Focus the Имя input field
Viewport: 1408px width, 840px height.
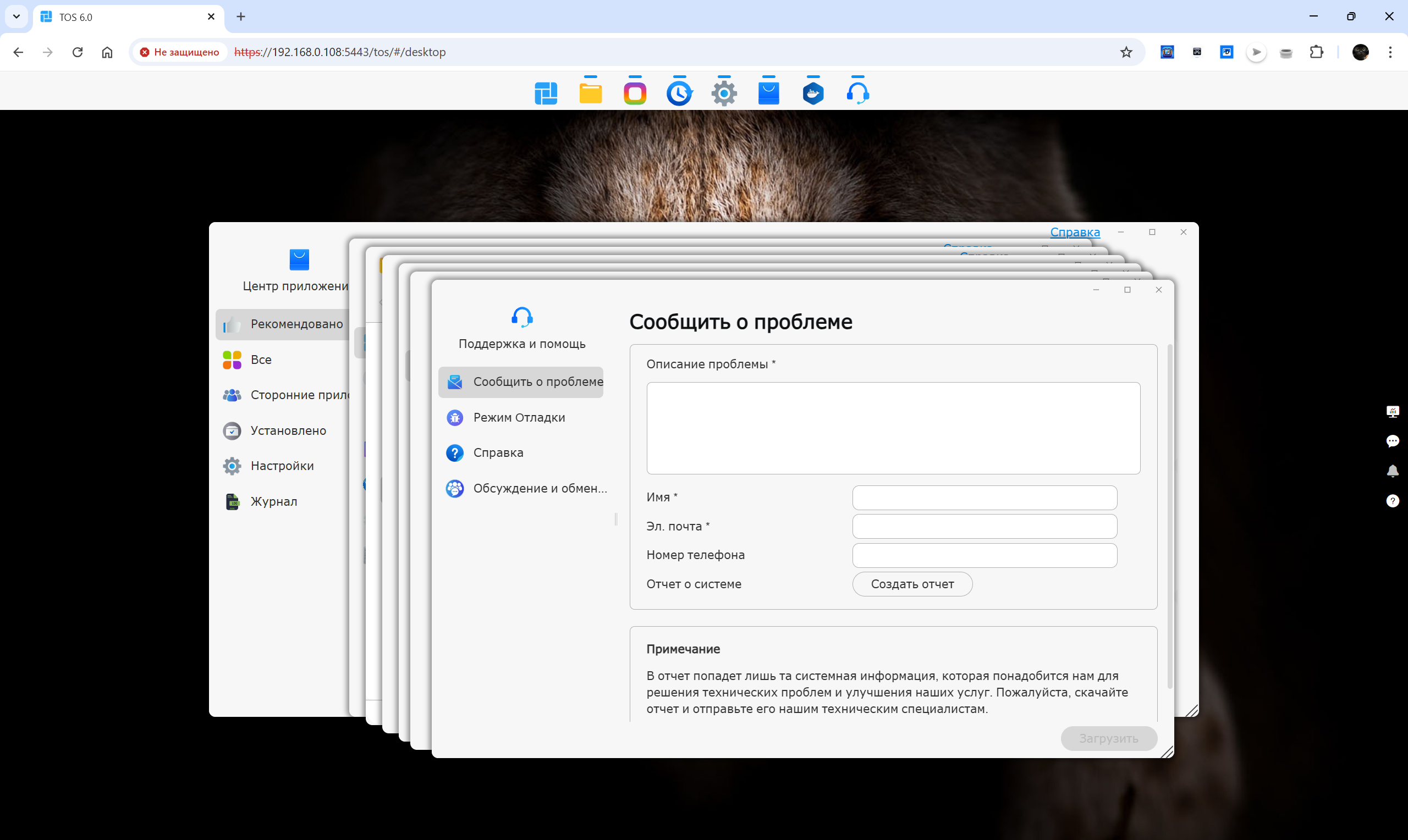point(984,498)
